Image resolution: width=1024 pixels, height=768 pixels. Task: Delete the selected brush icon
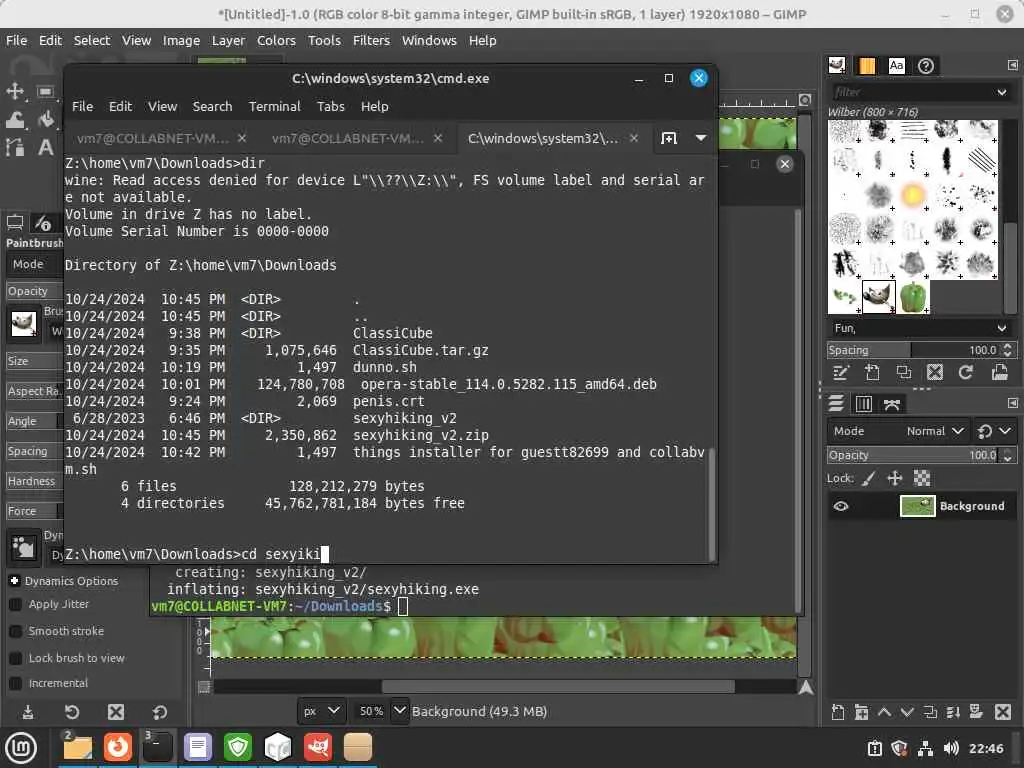point(935,372)
